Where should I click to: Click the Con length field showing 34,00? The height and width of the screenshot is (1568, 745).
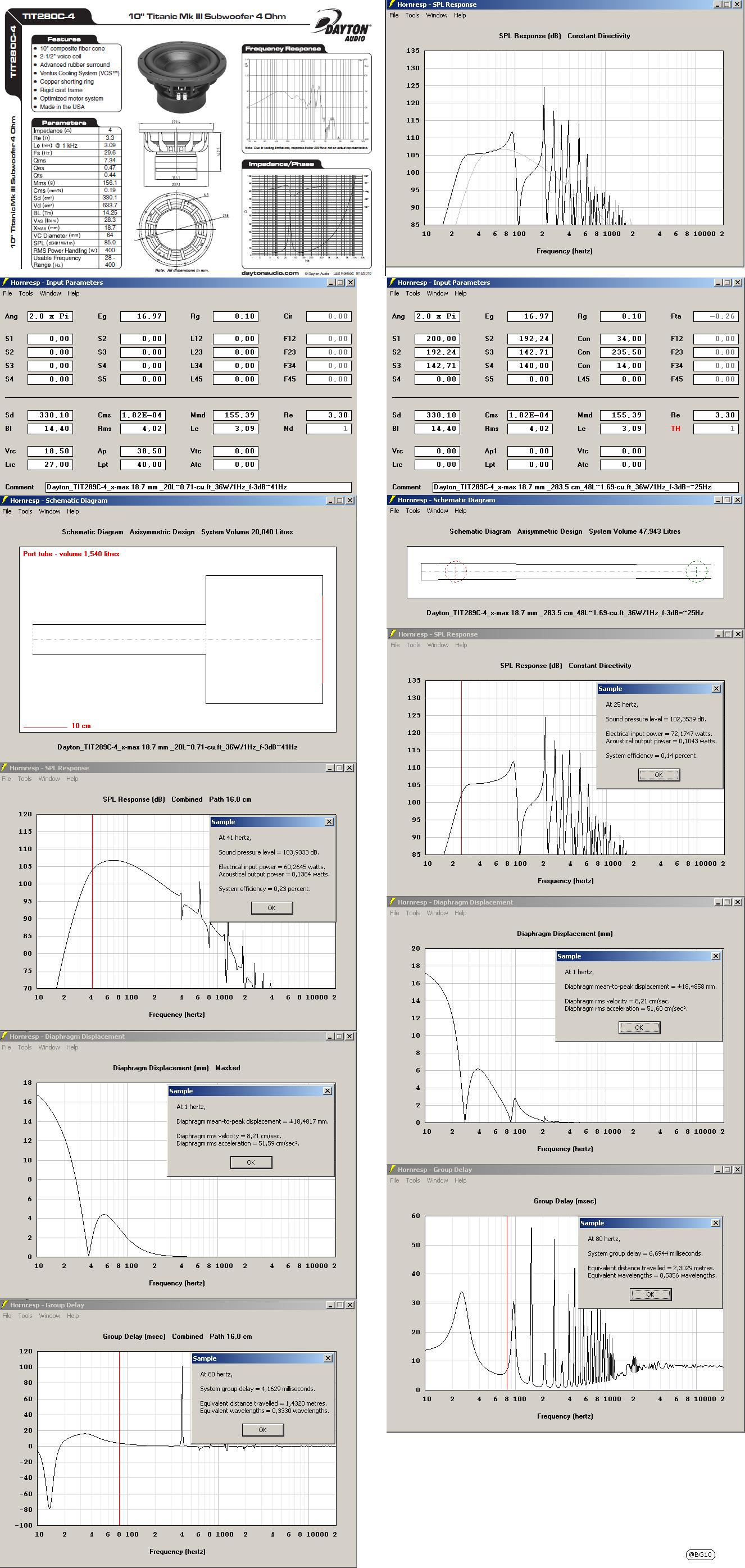pyautogui.click(x=623, y=338)
